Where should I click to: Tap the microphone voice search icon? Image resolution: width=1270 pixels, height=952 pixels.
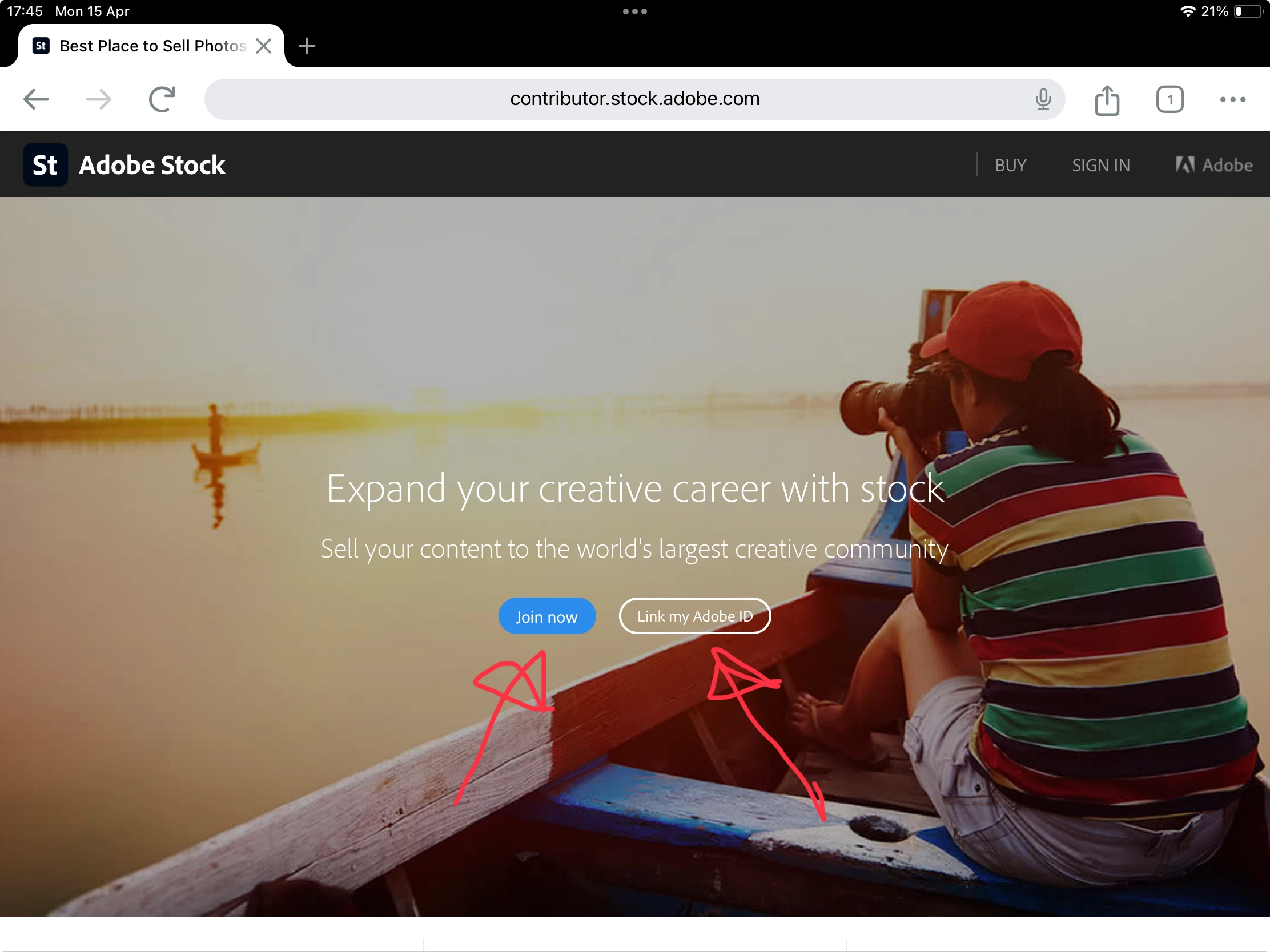coord(1043,99)
